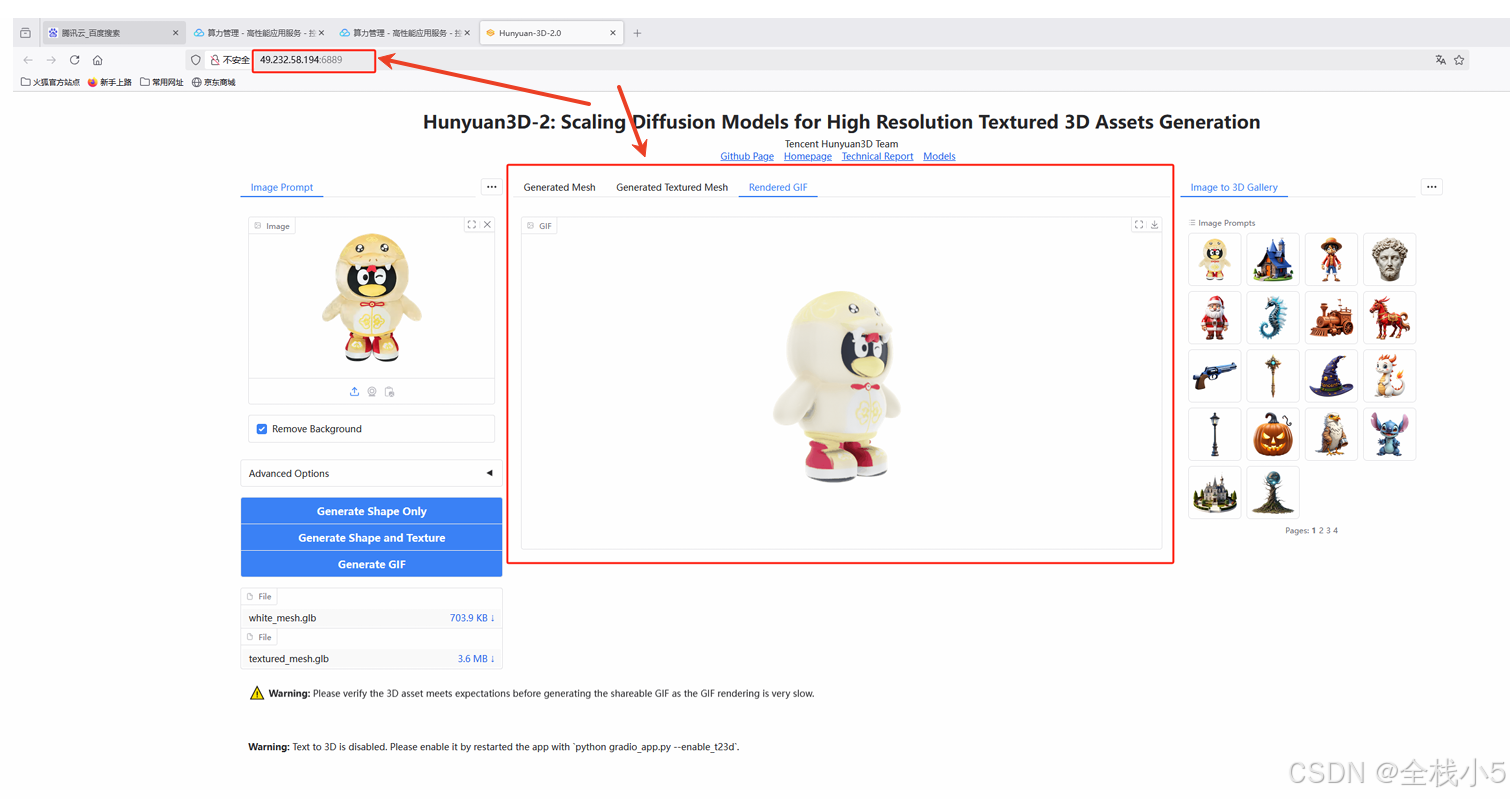
Task: Open a new browser tab with plus icon
Action: coord(637,33)
